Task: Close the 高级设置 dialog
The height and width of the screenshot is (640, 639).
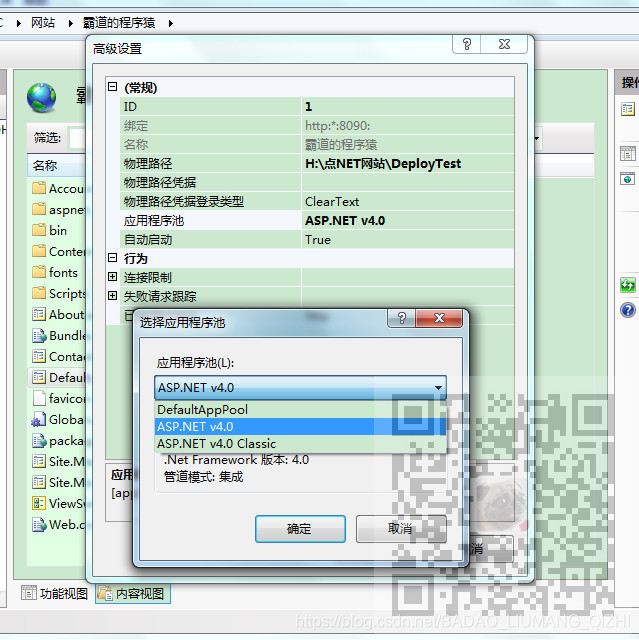Action: click(x=504, y=44)
